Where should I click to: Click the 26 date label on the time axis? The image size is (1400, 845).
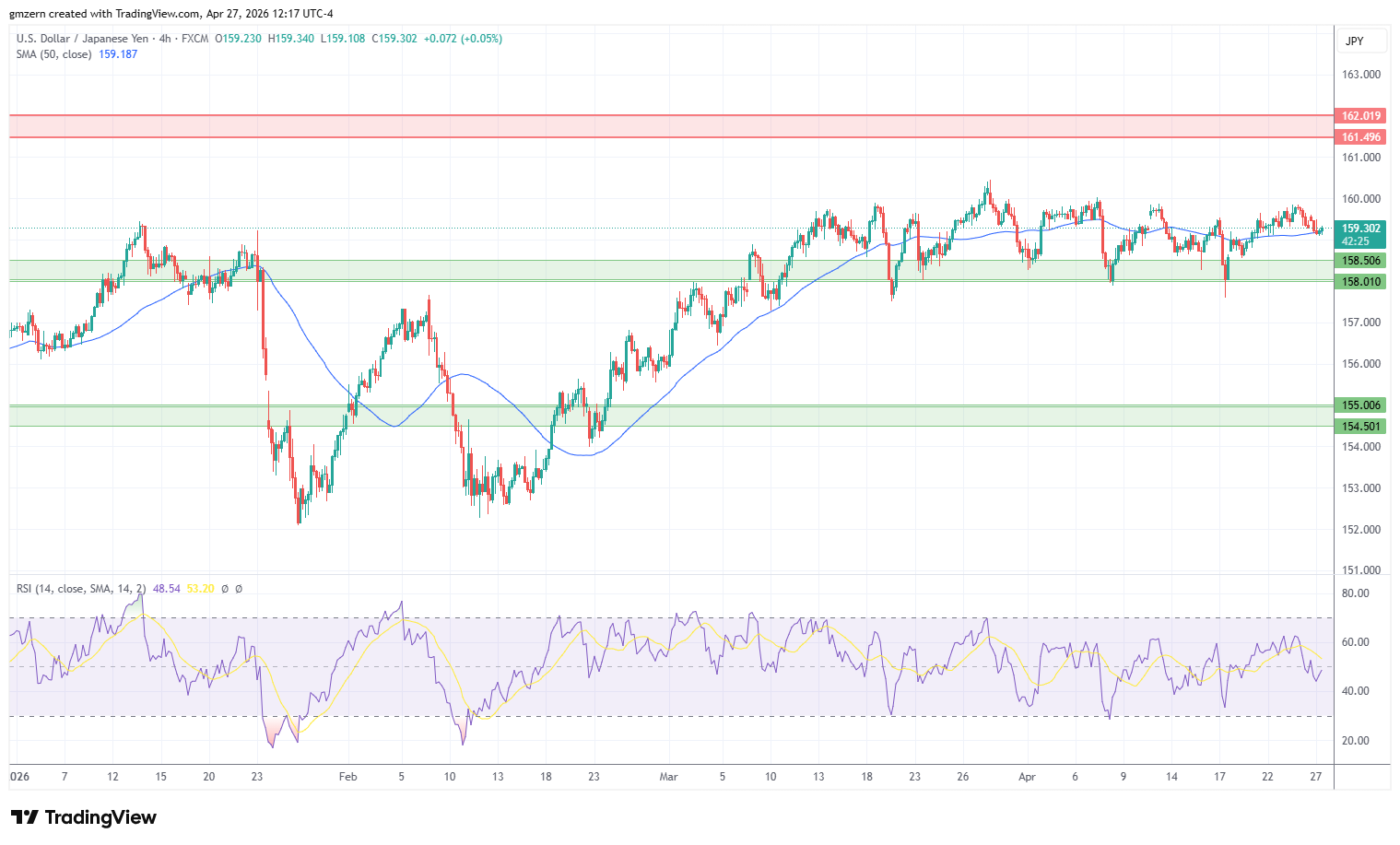(962, 777)
